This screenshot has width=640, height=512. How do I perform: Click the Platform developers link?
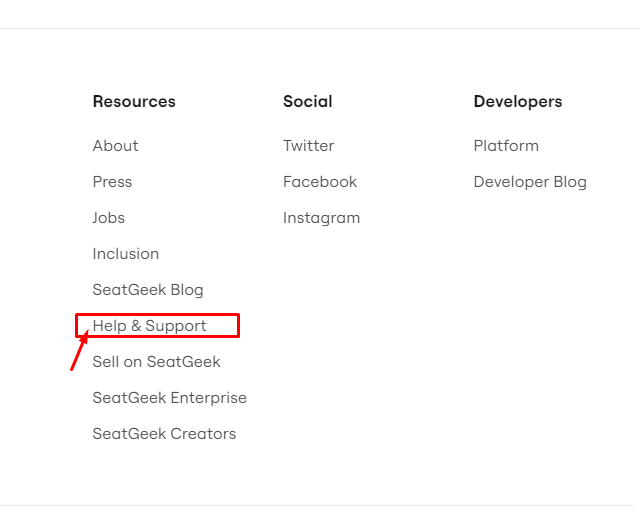506,146
